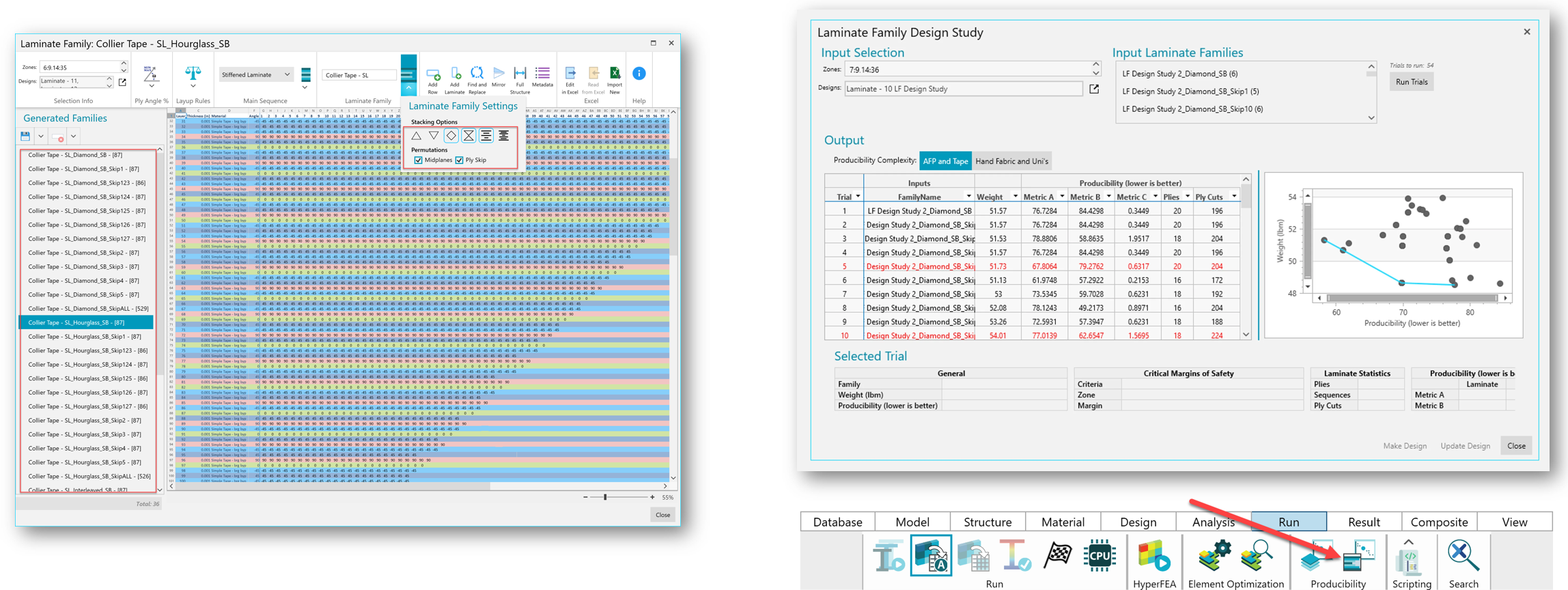Open the Metric A column filter dropdown
This screenshot has height=590, width=1568.
(x=1062, y=197)
